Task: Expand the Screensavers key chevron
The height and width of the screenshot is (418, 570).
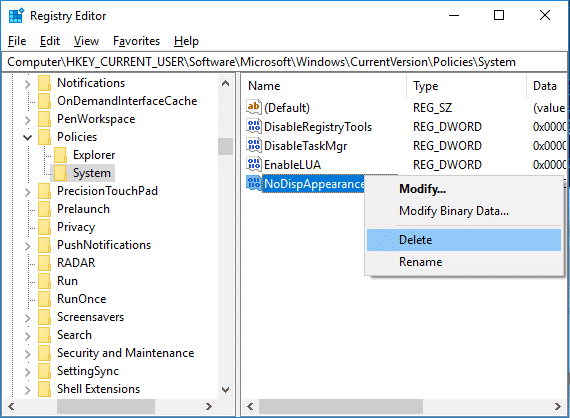Action: coord(28,318)
